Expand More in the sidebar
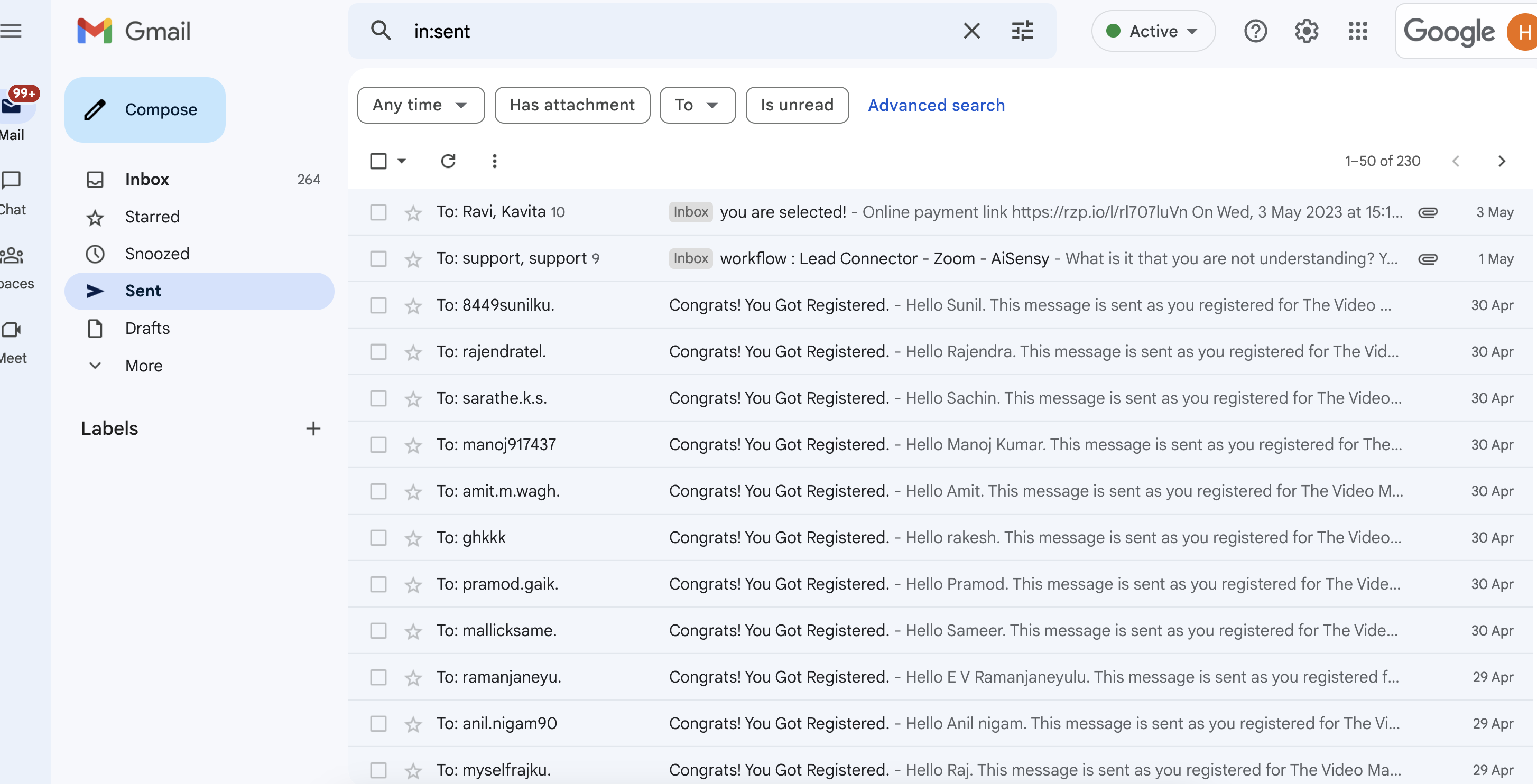 click(143, 366)
